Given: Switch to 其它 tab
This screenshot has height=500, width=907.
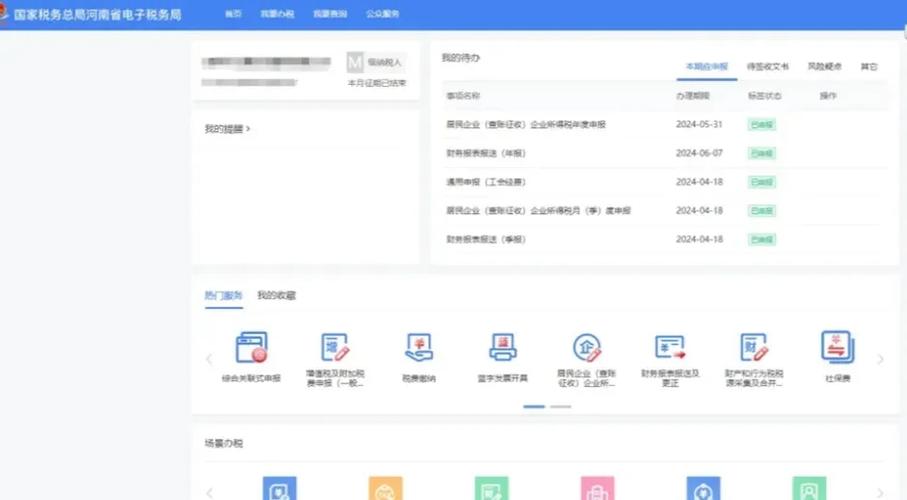Looking at the screenshot, I should tap(869, 67).
